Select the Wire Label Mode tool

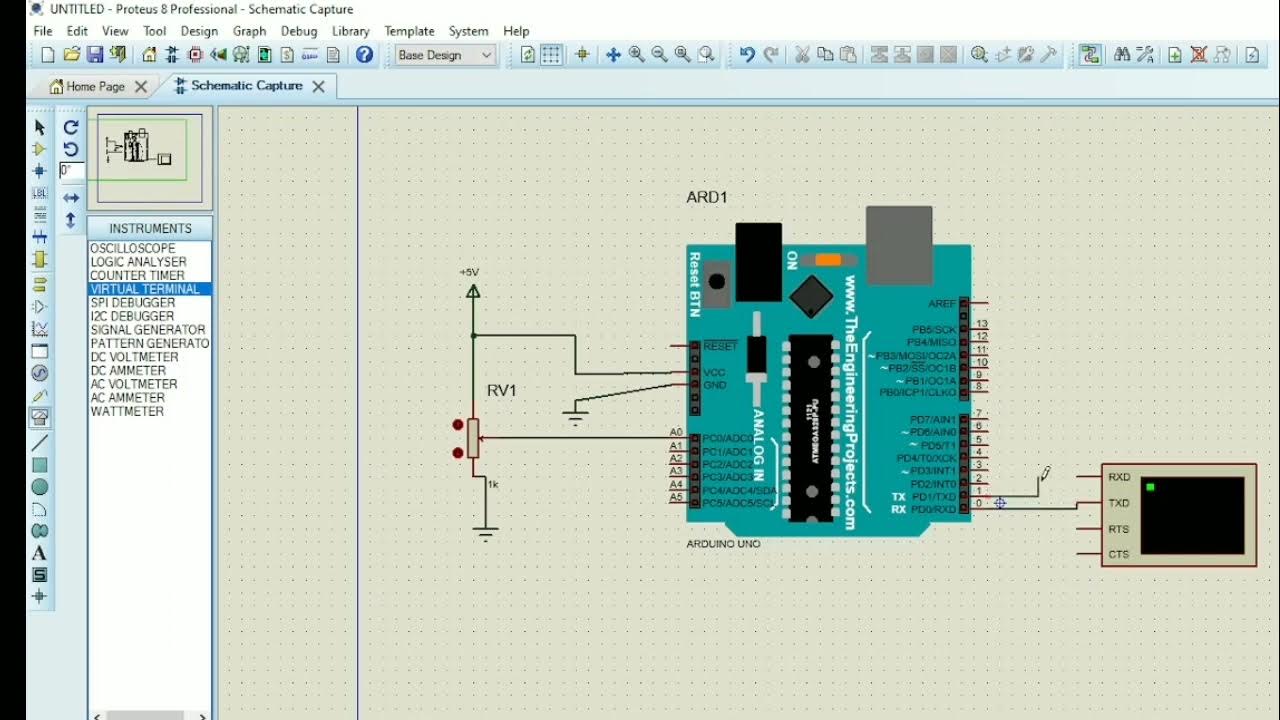coord(40,193)
